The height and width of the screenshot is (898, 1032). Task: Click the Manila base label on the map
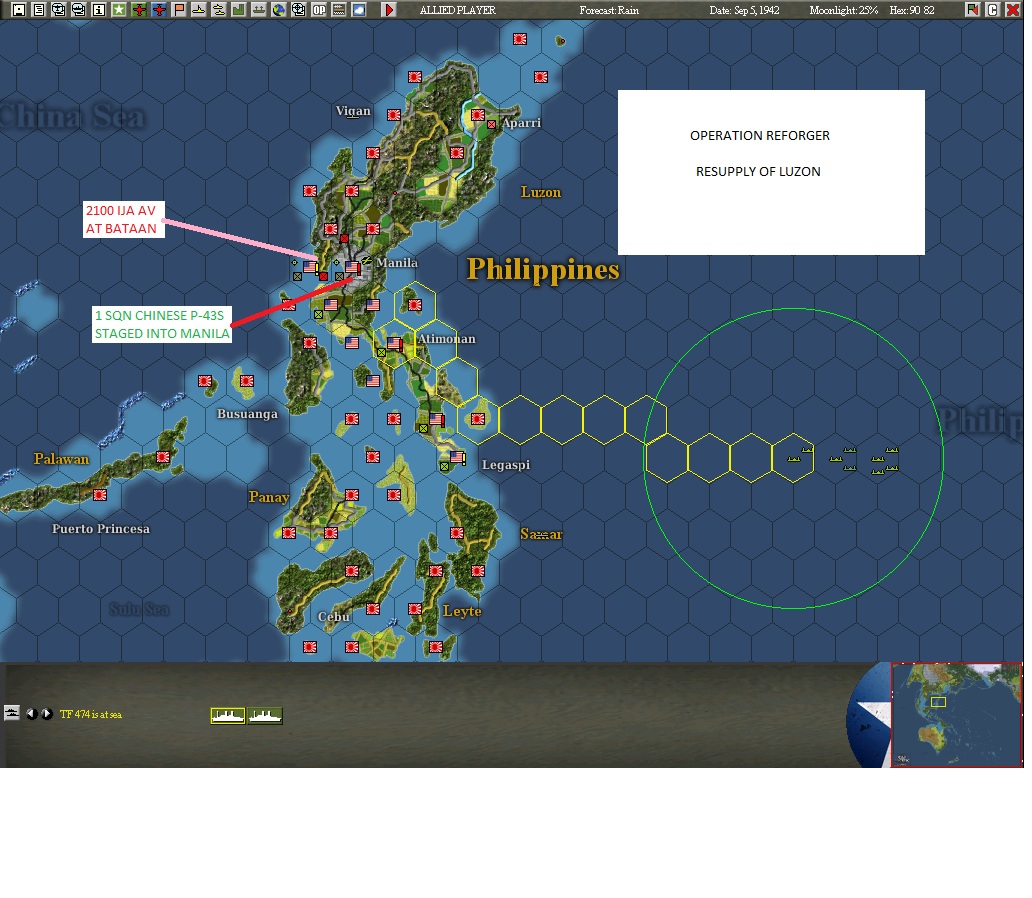[397, 263]
